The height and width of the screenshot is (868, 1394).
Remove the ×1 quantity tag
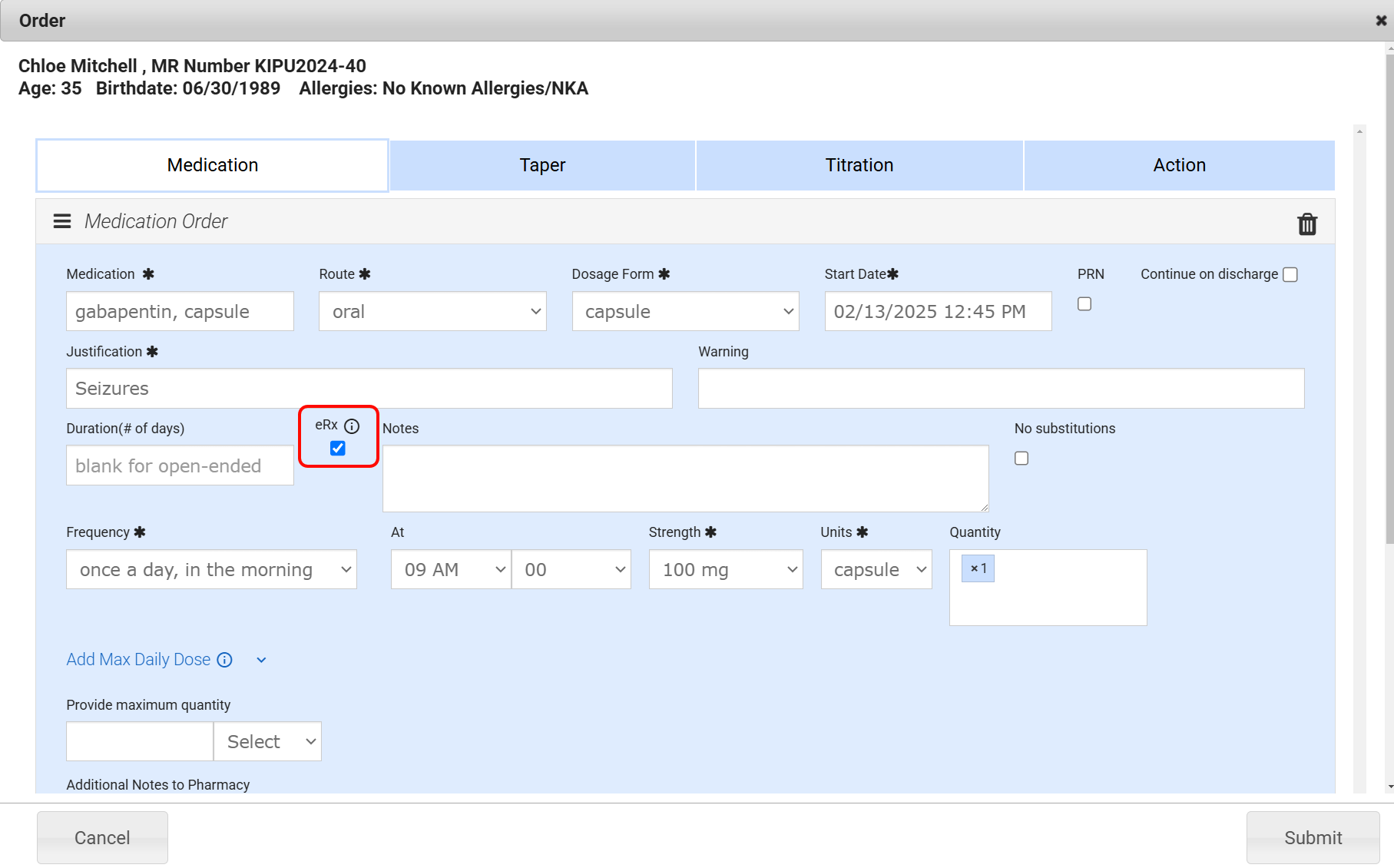point(974,568)
